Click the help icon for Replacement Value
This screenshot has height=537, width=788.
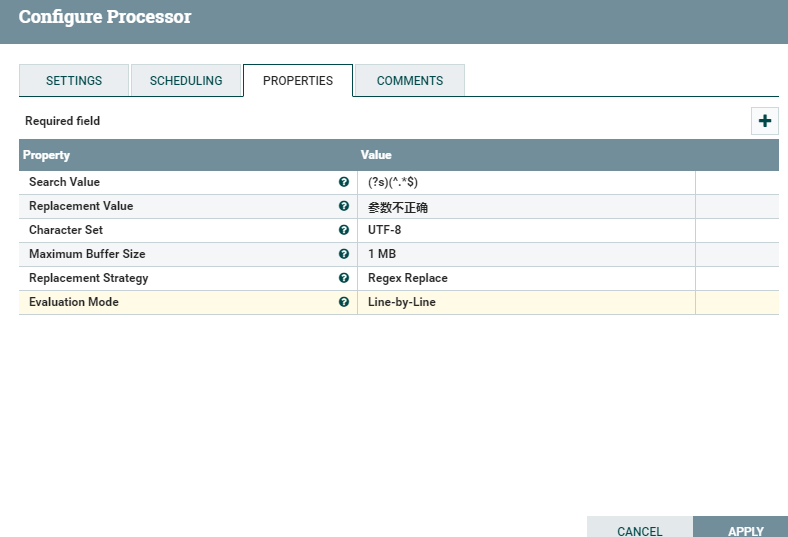[x=344, y=206]
